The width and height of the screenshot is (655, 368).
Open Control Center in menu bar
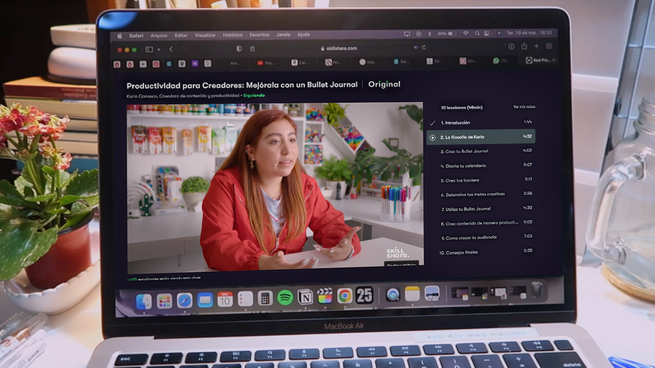point(487,33)
